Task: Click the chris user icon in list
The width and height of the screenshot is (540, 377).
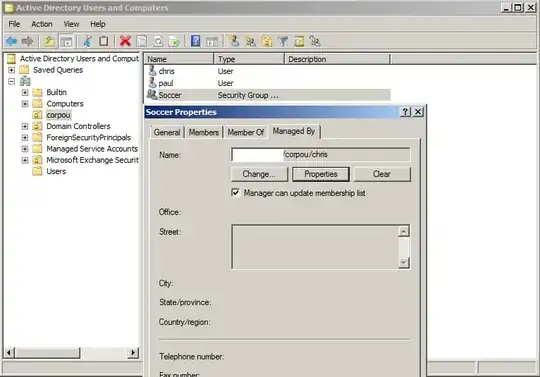Action: coord(152,71)
